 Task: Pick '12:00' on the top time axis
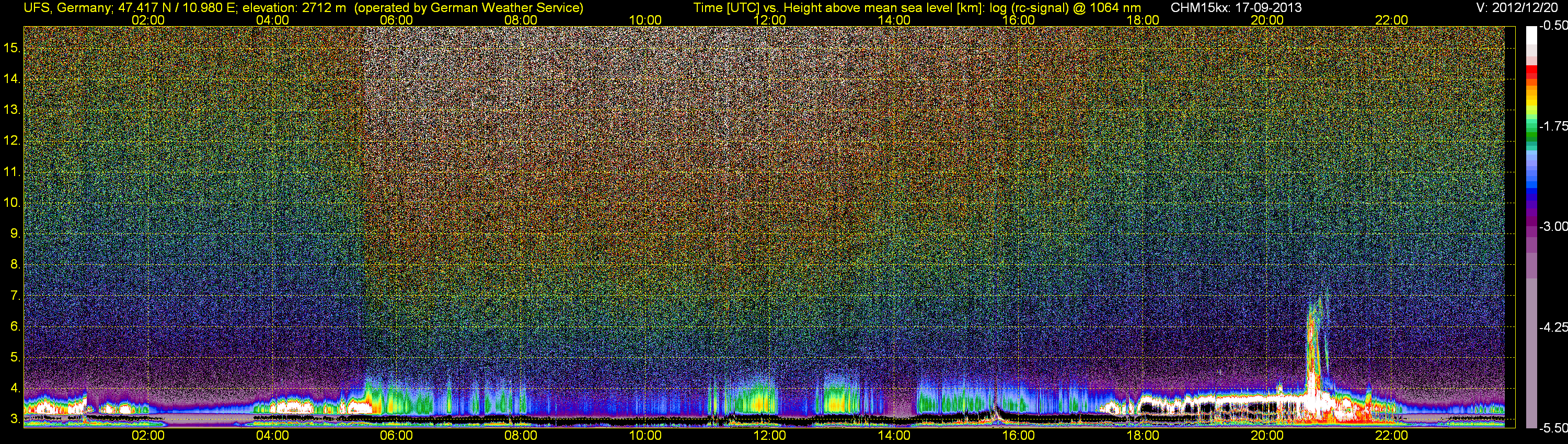tap(769, 20)
